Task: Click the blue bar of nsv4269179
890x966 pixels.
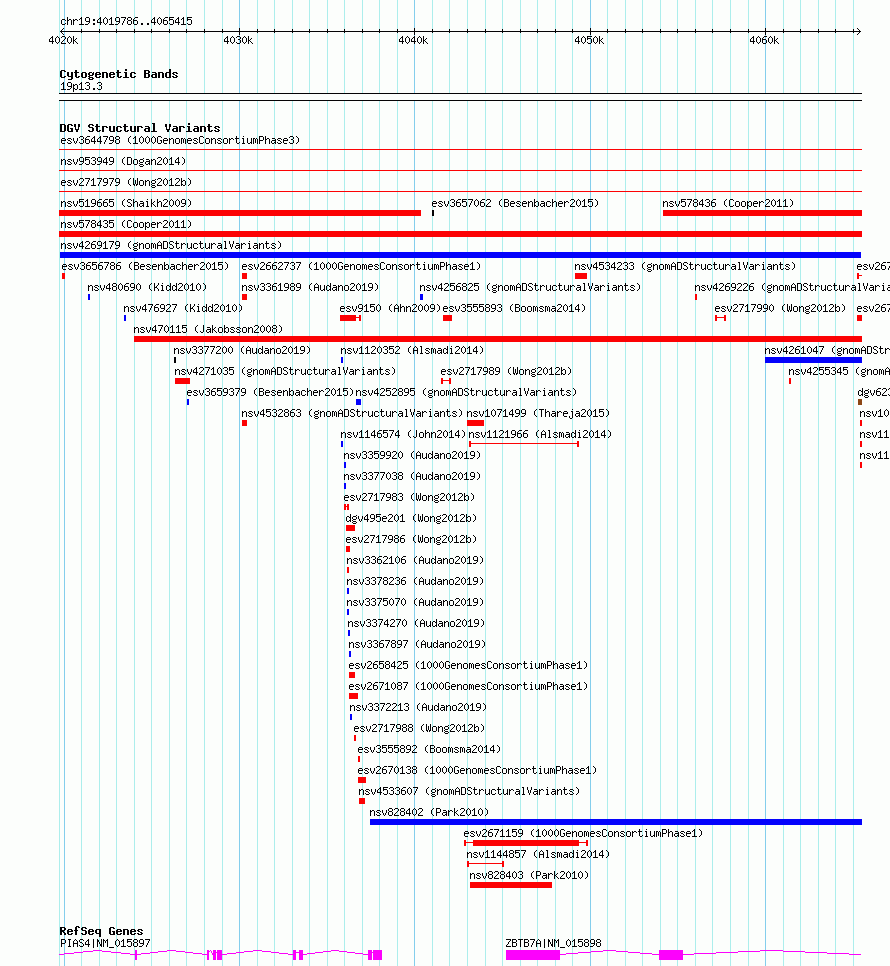Action: (460, 255)
